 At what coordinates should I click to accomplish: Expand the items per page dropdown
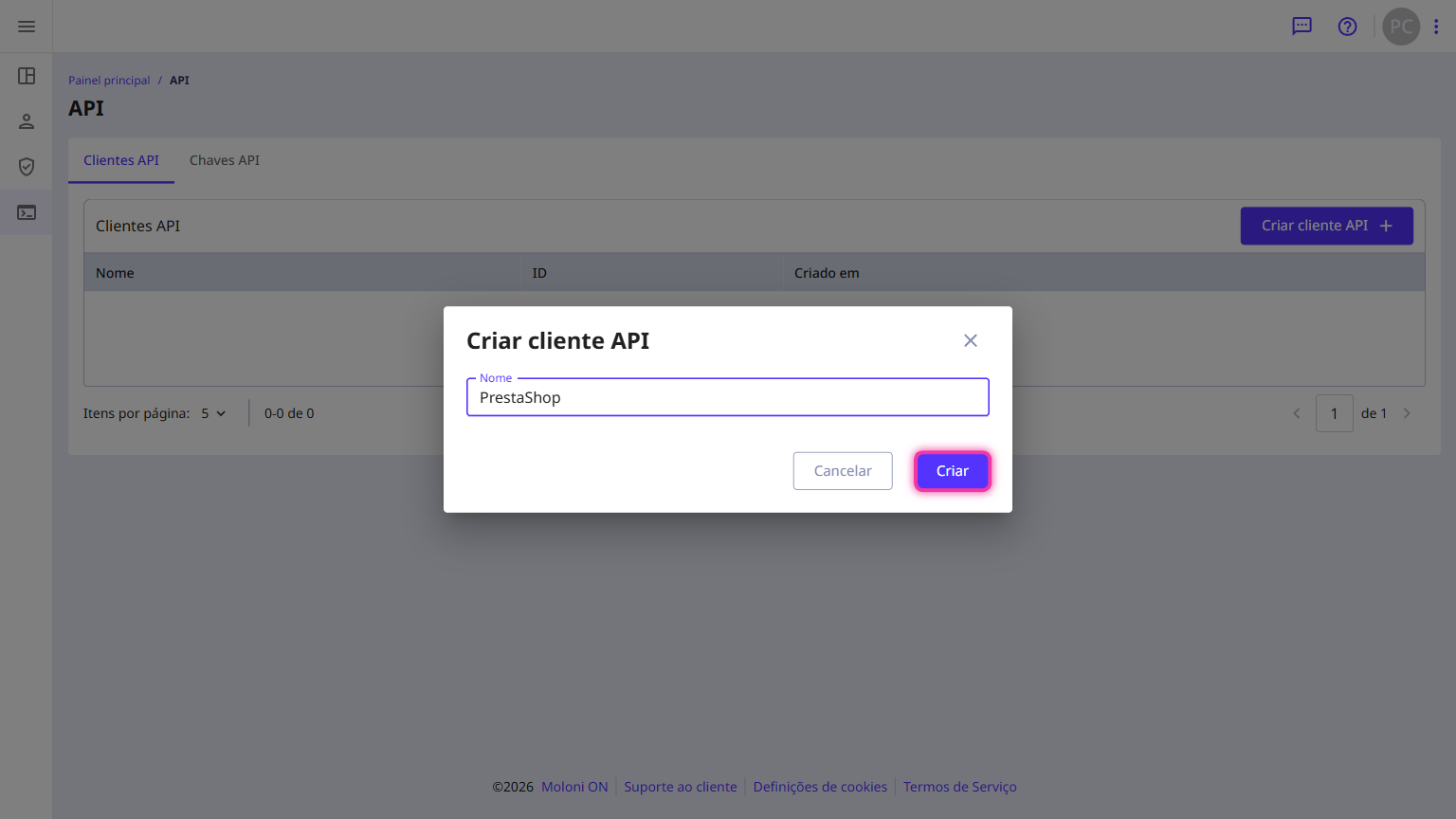click(214, 413)
